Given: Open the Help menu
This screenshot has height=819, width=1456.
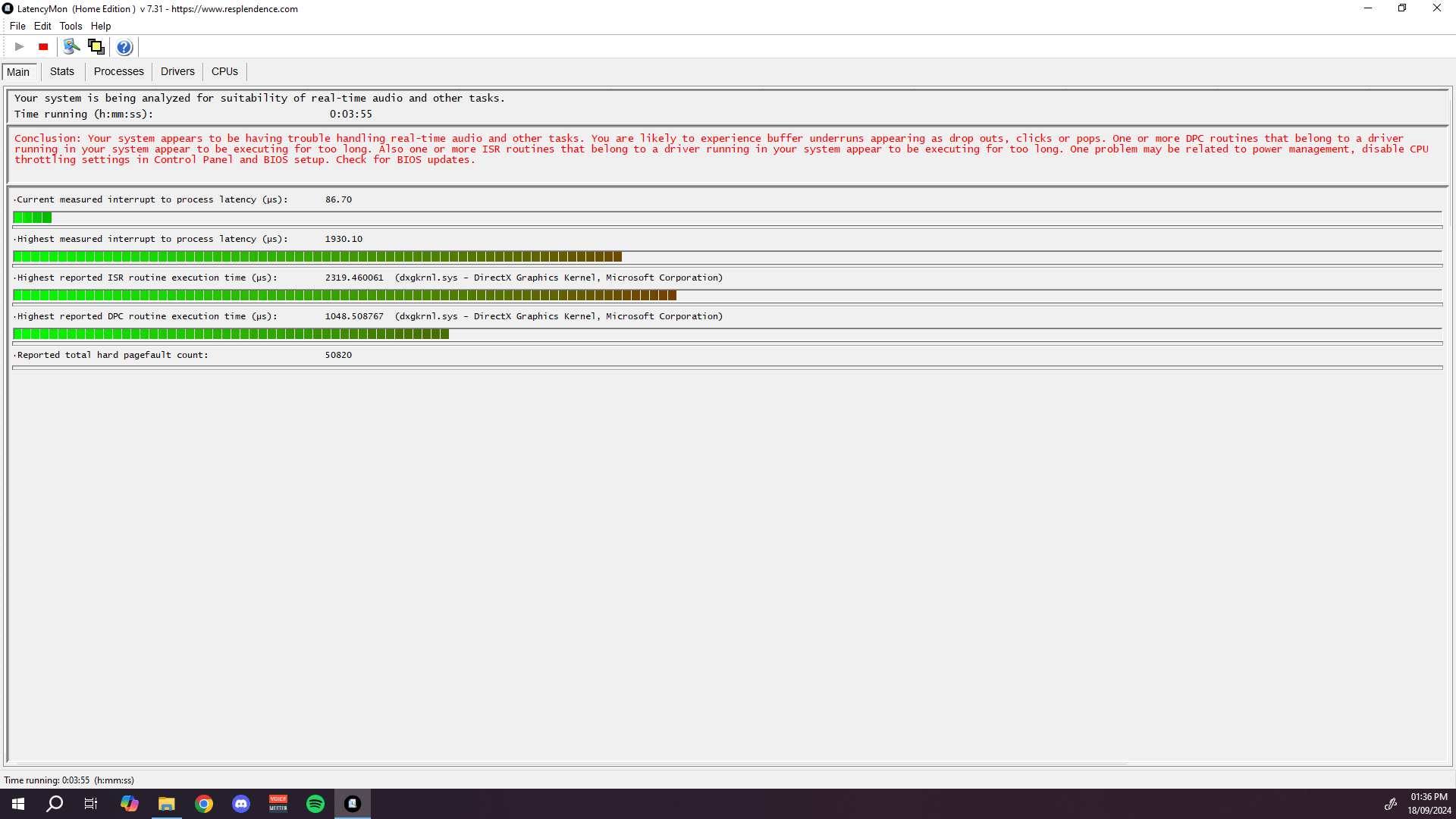Looking at the screenshot, I should tap(101, 26).
